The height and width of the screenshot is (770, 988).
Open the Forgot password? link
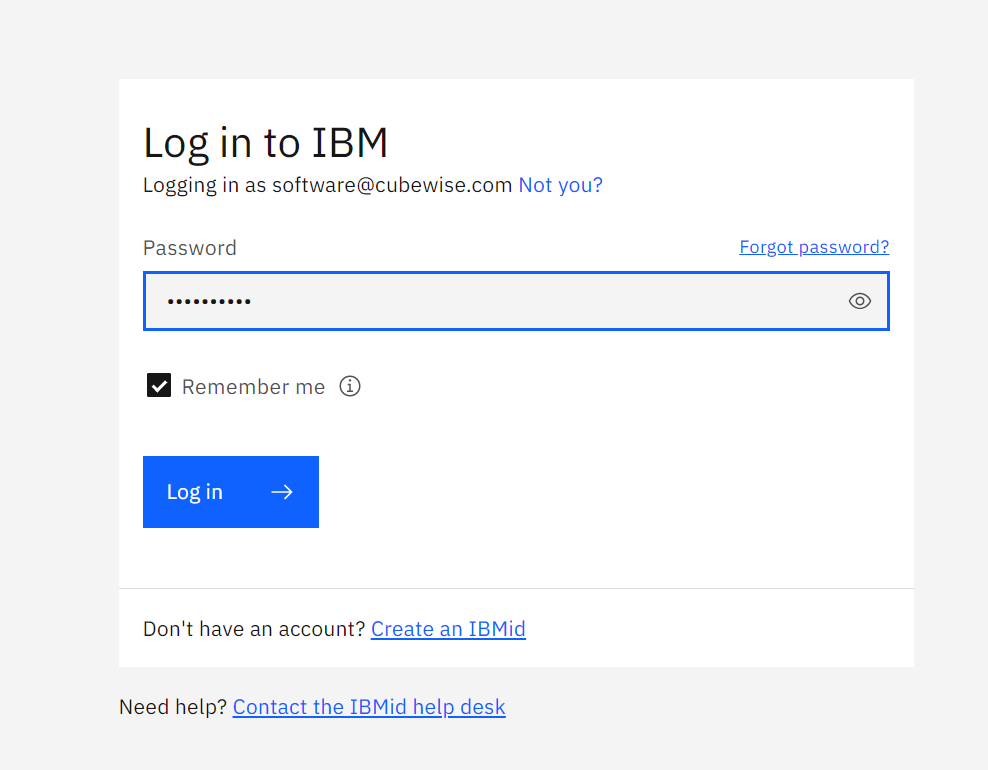814,247
